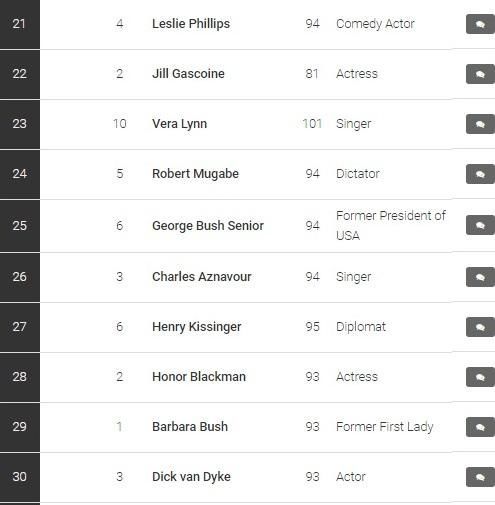Select the name Leslie Phillips
The height and width of the screenshot is (505, 495).
click(x=191, y=24)
